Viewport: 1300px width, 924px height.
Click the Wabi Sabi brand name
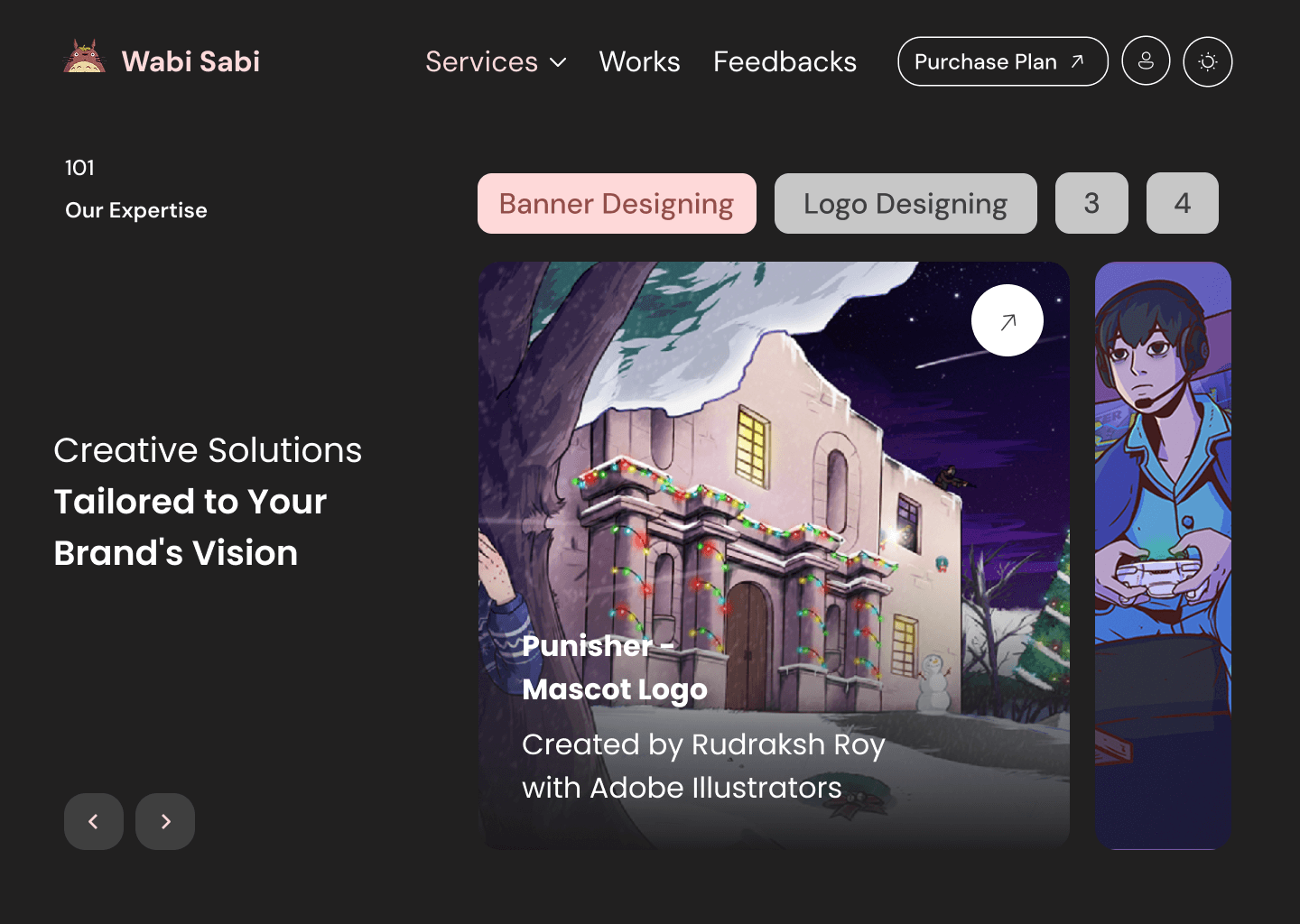tap(190, 61)
